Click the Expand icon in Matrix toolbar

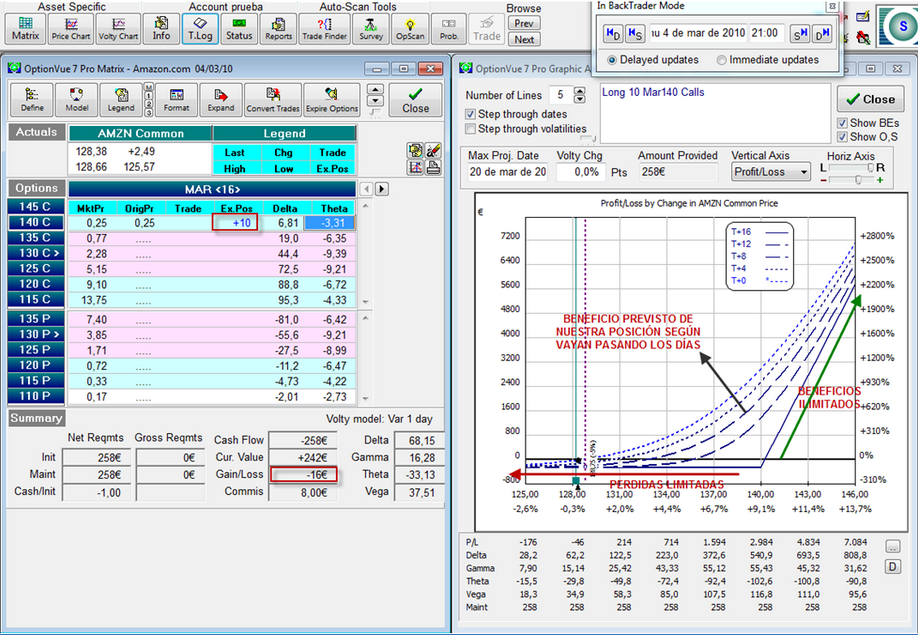221,100
